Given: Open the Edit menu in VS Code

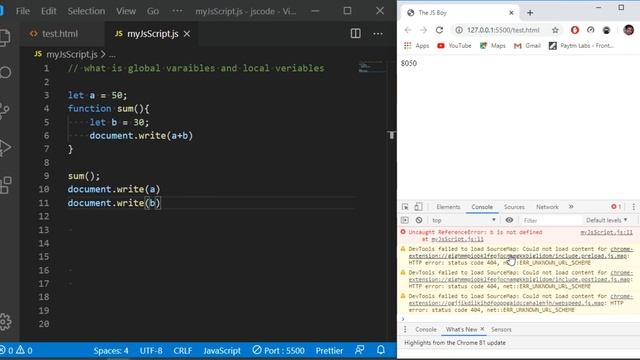Looking at the screenshot, I should (49, 11).
